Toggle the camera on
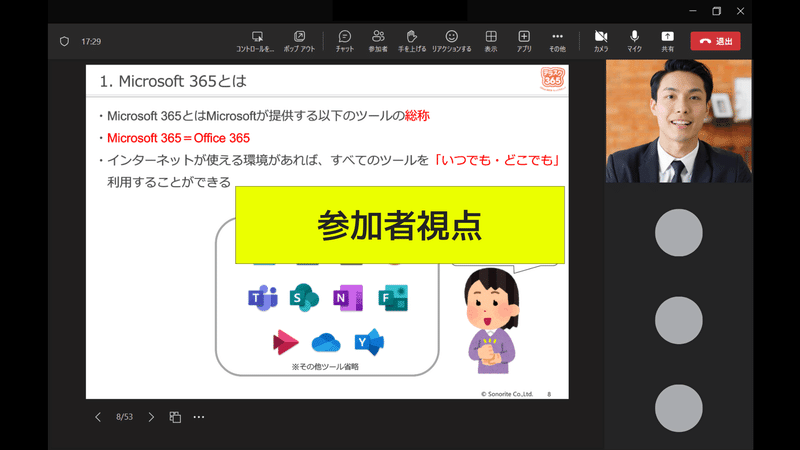Viewport: 800px width, 450px height. pyautogui.click(x=601, y=41)
